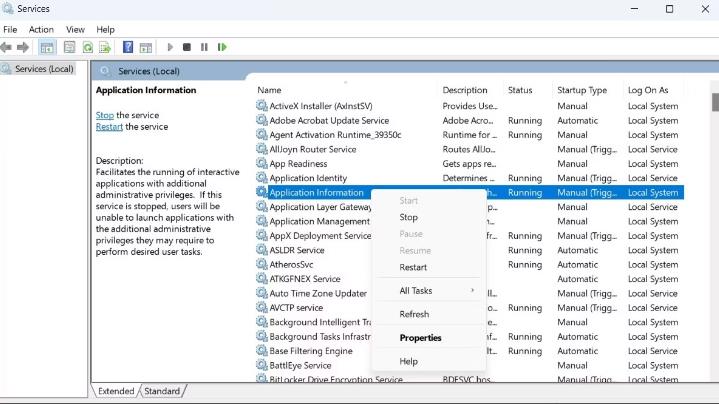Click the vertical scrollbar thumb of services list
This screenshot has width=719, height=404.
pyautogui.click(x=715, y=101)
